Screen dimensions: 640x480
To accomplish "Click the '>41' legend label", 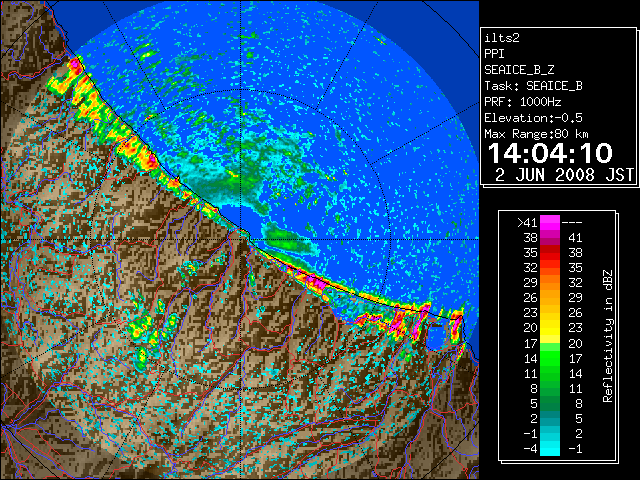I will [x=527, y=223].
